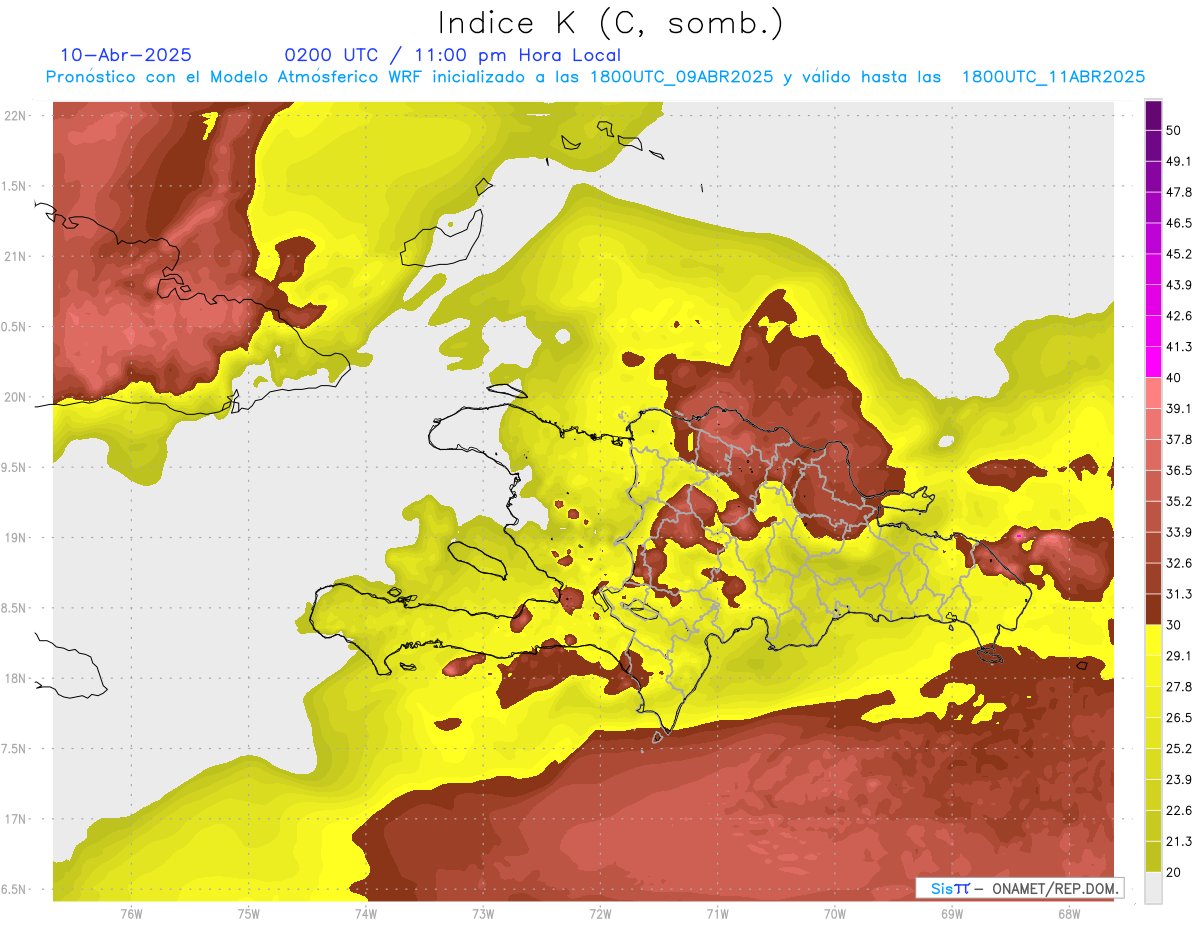This screenshot has height=927, width=1200.
Task: Click the '41.3' color scale value
Action: click(1179, 347)
